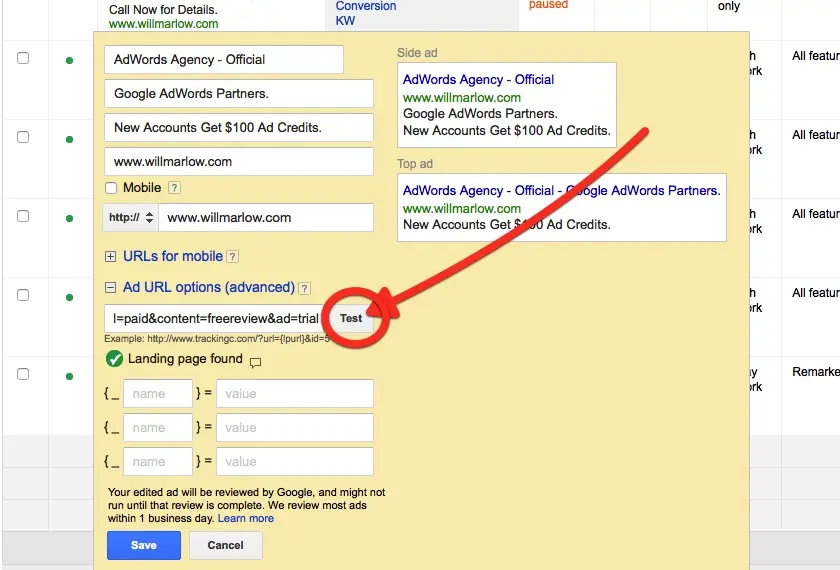Tick the fourth ad row checkbox
The width and height of the screenshot is (840, 570).
pyautogui.click(x=23, y=295)
